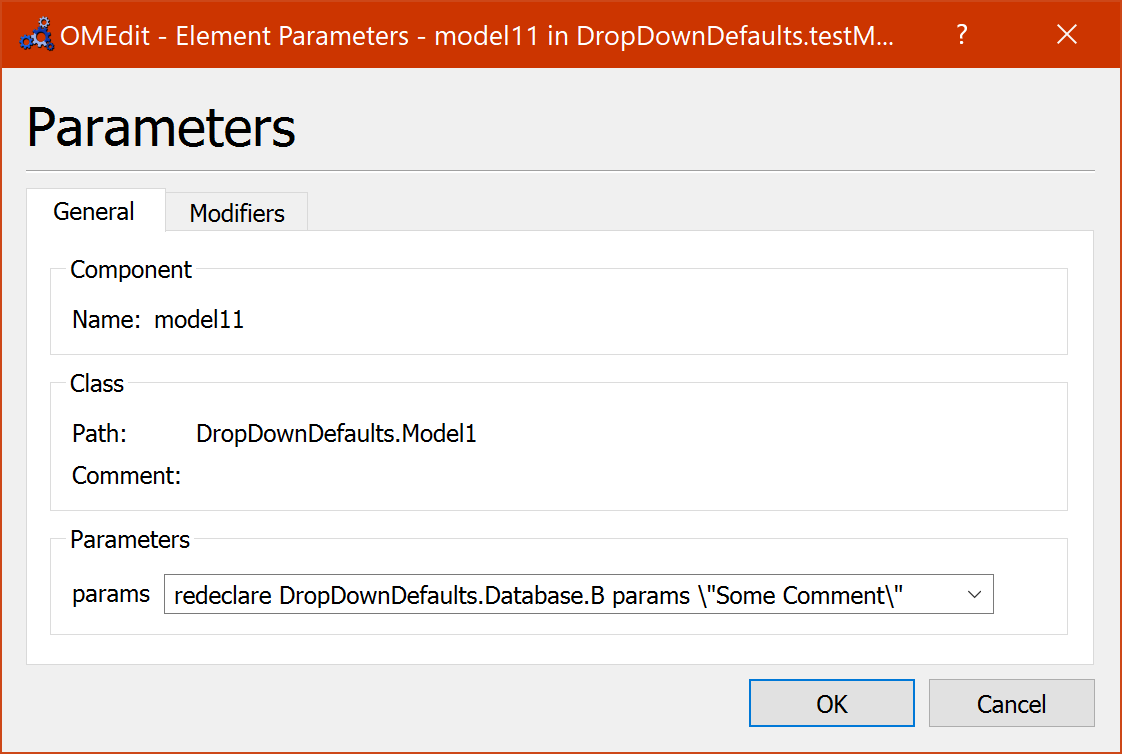The height and width of the screenshot is (754, 1122).
Task: Expand the redeclare Database.B params combo box
Action: point(974,594)
